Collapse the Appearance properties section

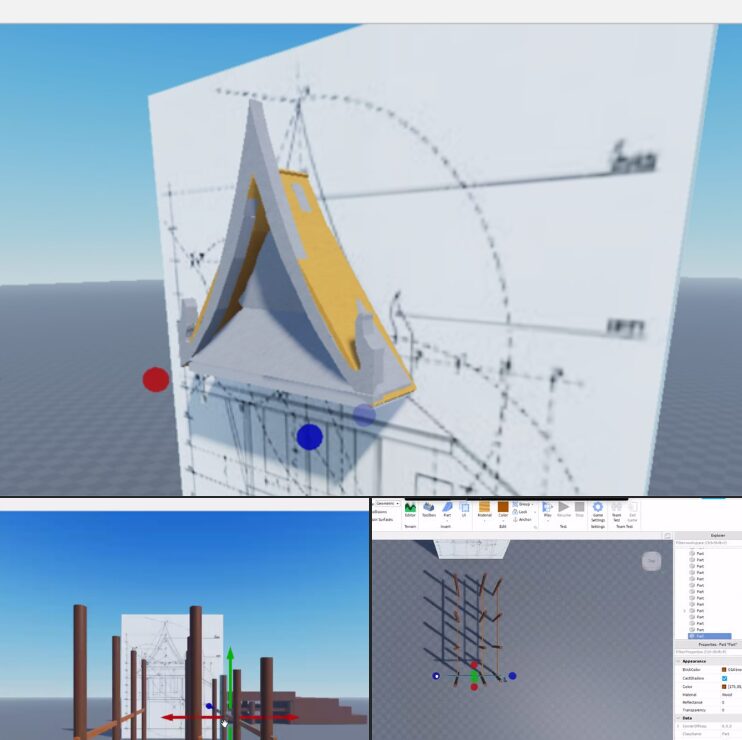click(x=679, y=661)
